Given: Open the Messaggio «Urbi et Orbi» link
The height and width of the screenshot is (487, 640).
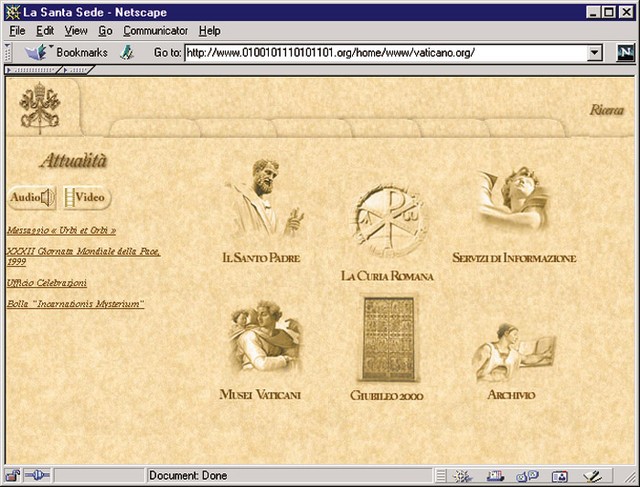Looking at the screenshot, I should pos(61,230).
